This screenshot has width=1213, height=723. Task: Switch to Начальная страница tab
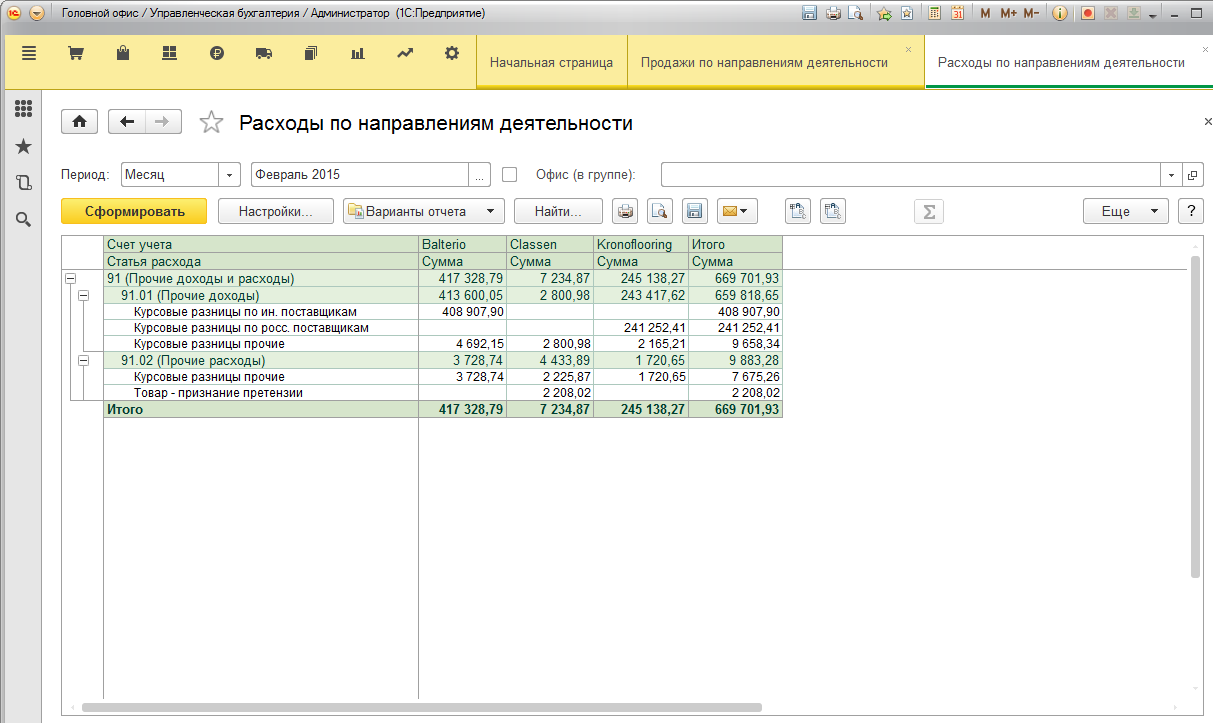(x=551, y=62)
